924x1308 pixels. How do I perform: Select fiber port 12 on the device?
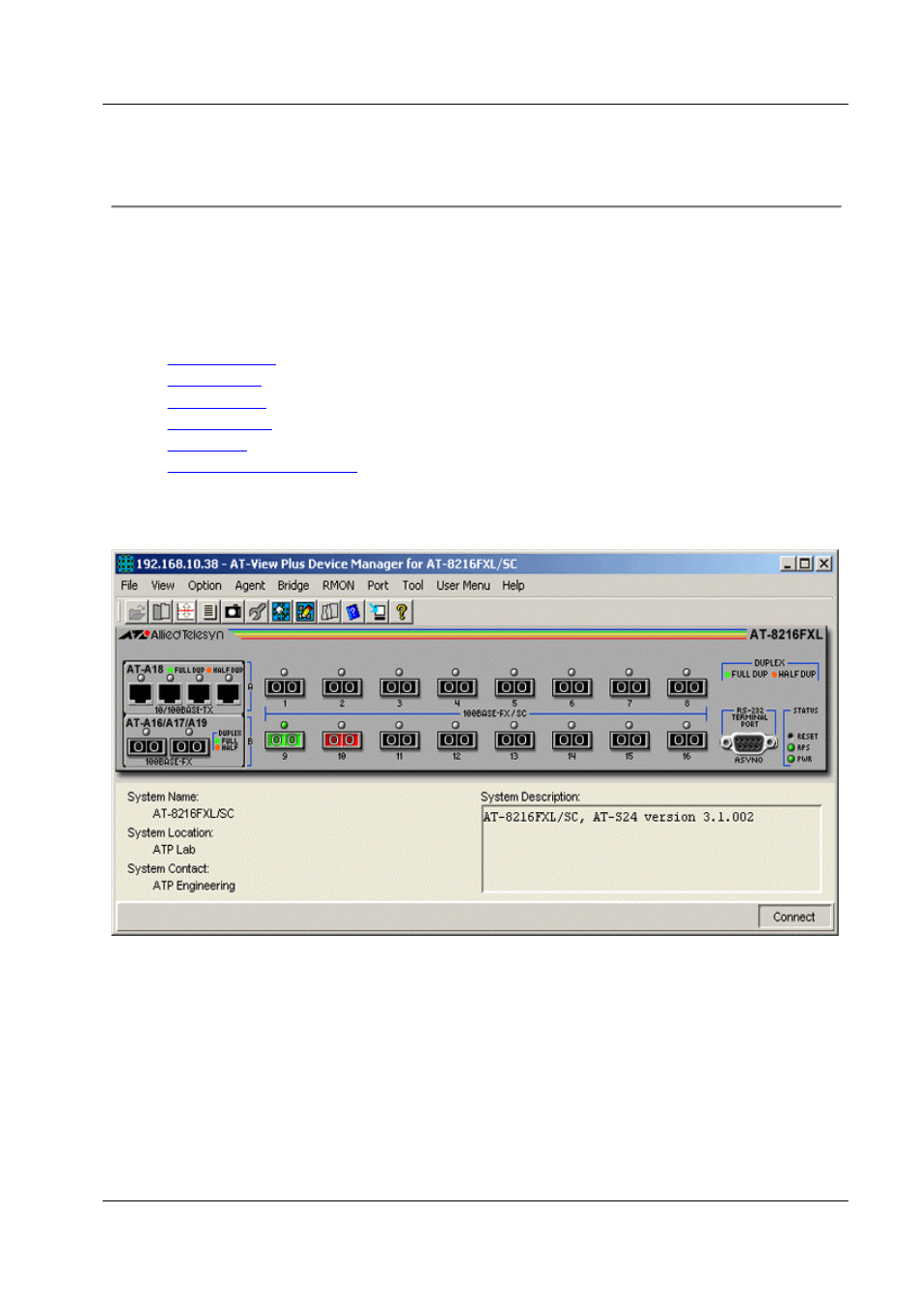[457, 740]
